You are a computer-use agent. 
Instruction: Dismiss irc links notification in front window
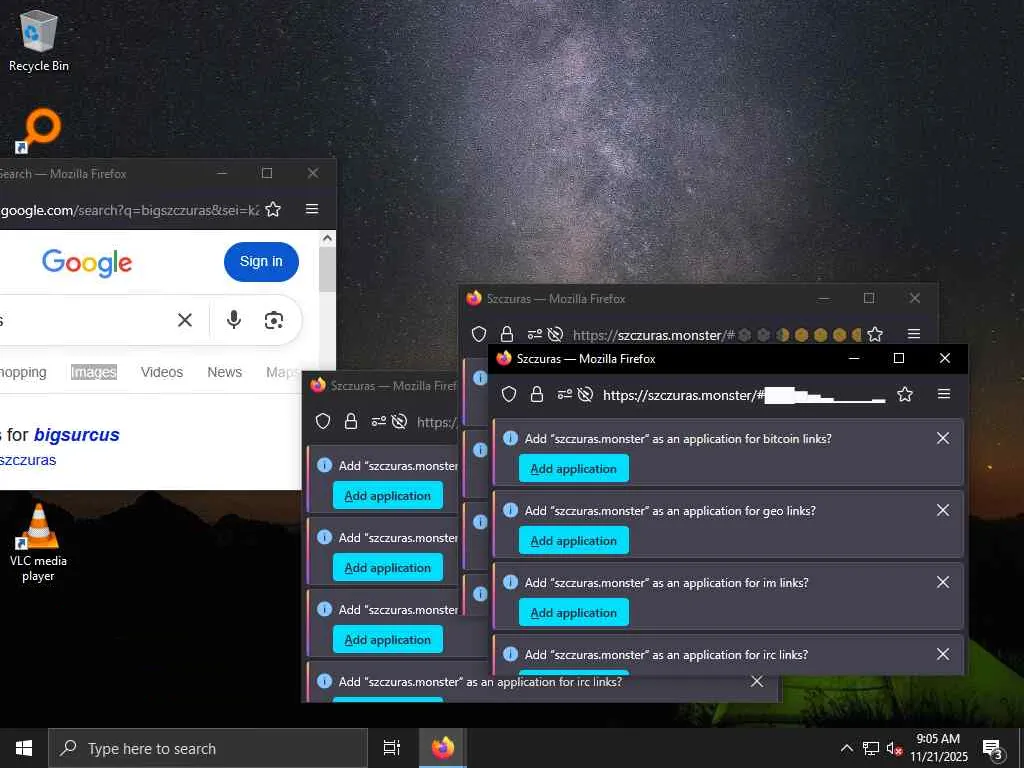click(943, 654)
